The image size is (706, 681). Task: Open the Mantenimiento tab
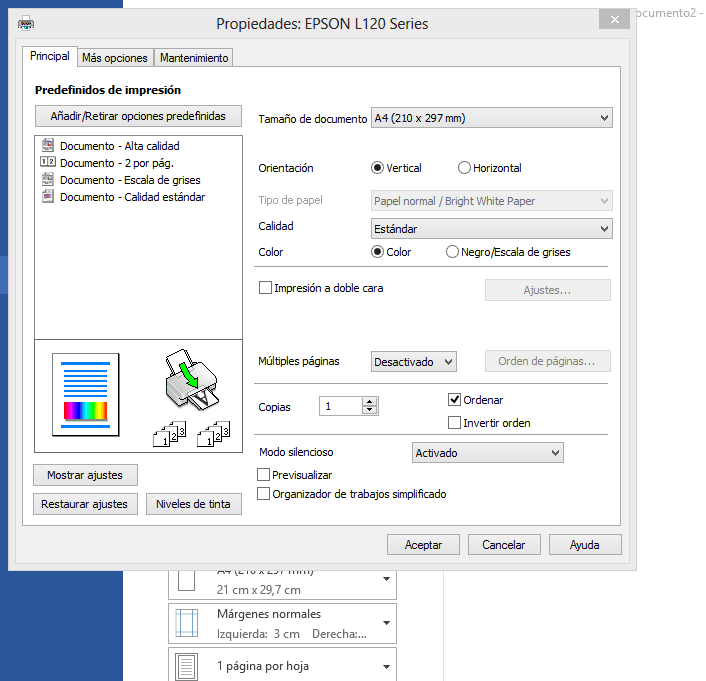click(194, 58)
